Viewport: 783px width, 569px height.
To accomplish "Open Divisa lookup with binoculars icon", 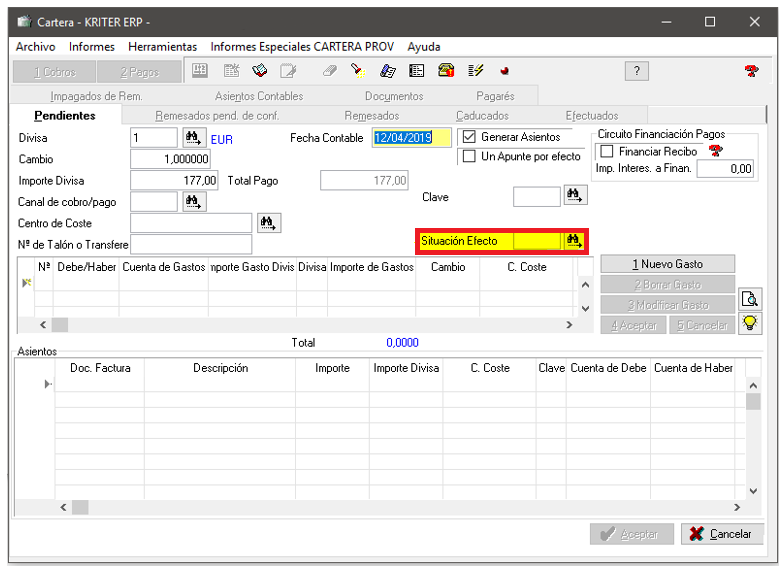I will point(194,137).
